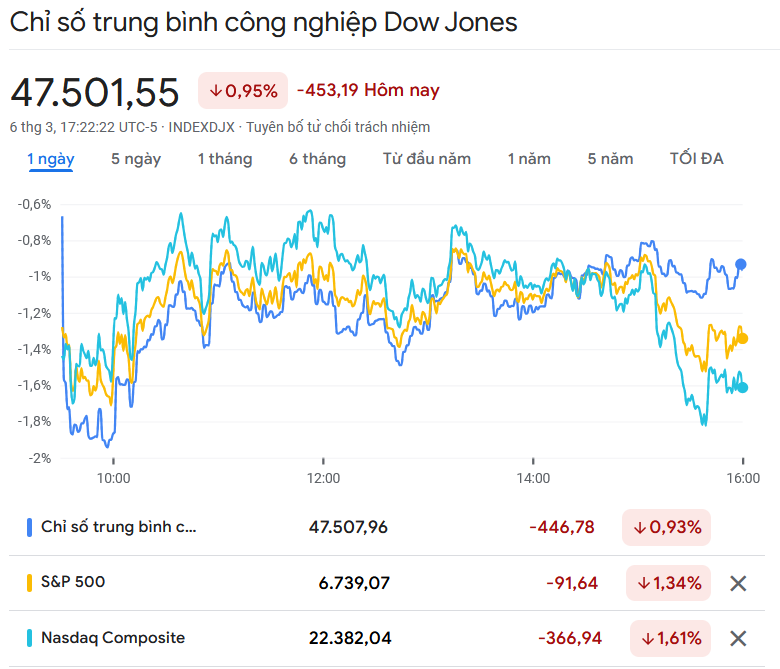Click the Dow Jones 0,93% decline badge
Viewport: 780px width, 669px height.
tap(666, 527)
